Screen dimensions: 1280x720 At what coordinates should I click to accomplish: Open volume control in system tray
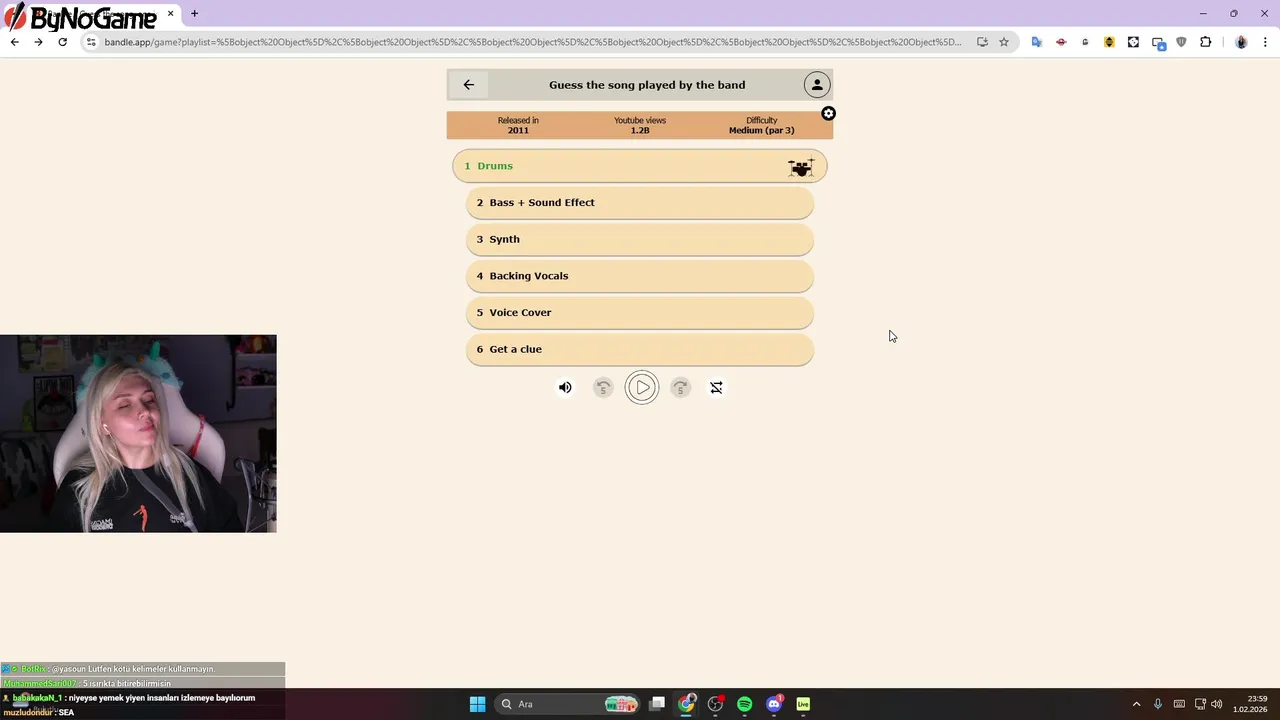[1217, 704]
